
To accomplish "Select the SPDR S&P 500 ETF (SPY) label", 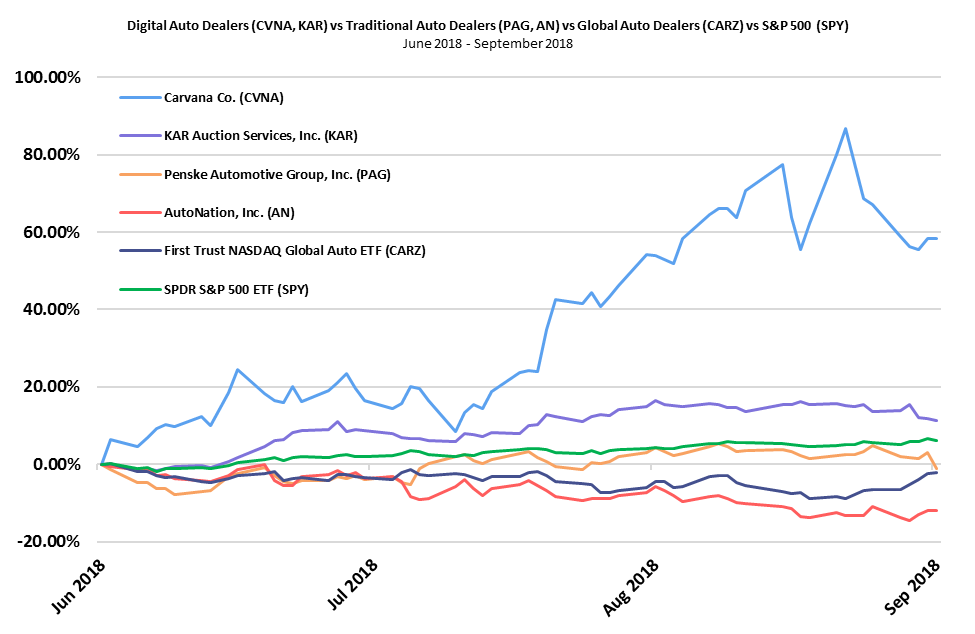I will click(236, 290).
